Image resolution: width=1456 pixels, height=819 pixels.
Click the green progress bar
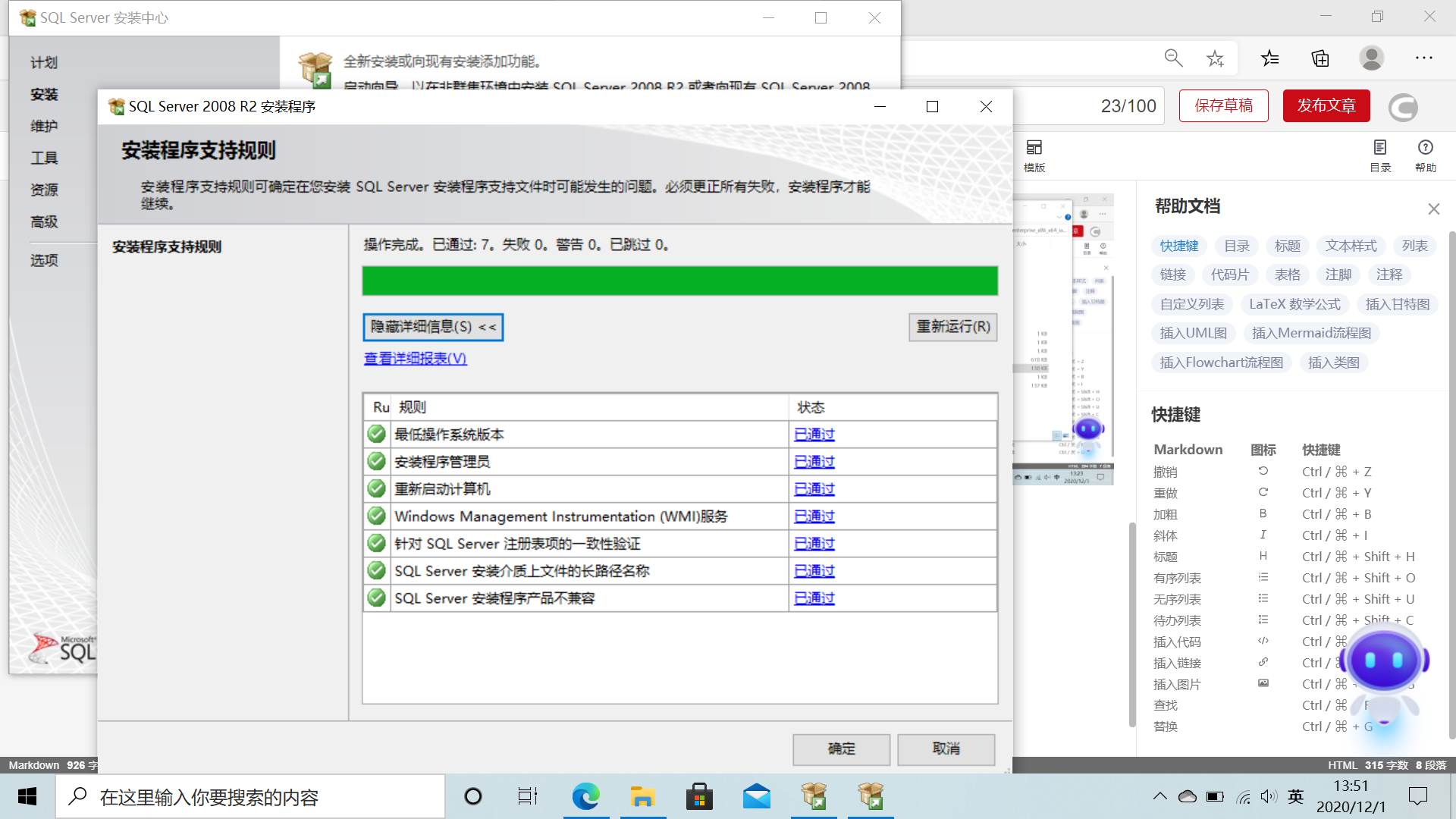click(679, 281)
